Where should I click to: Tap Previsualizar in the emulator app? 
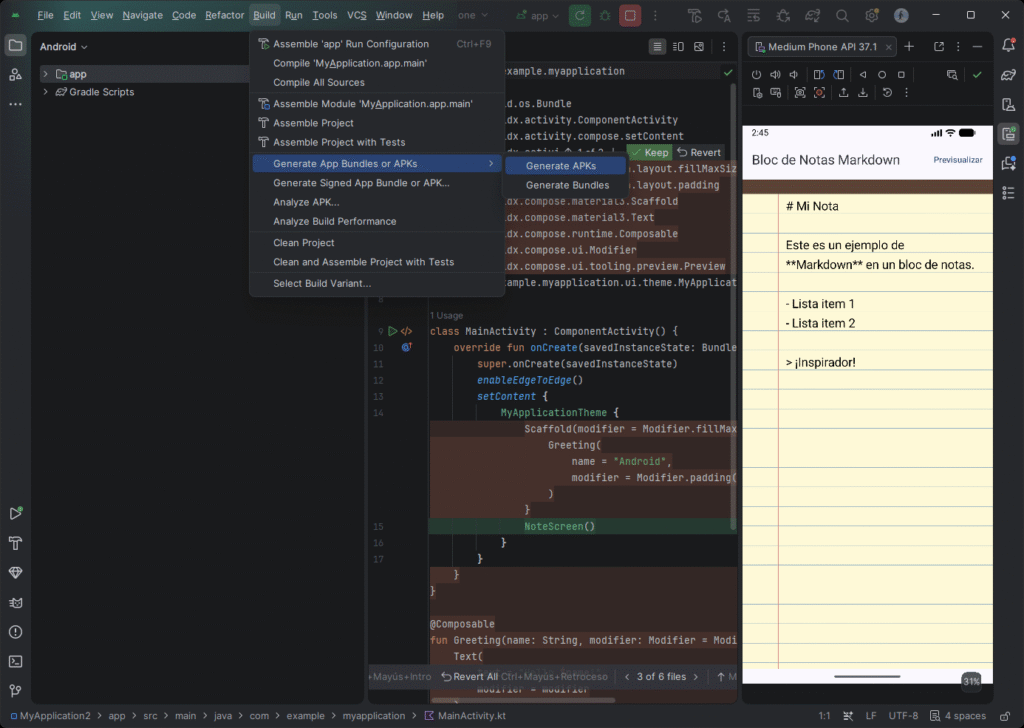click(957, 160)
